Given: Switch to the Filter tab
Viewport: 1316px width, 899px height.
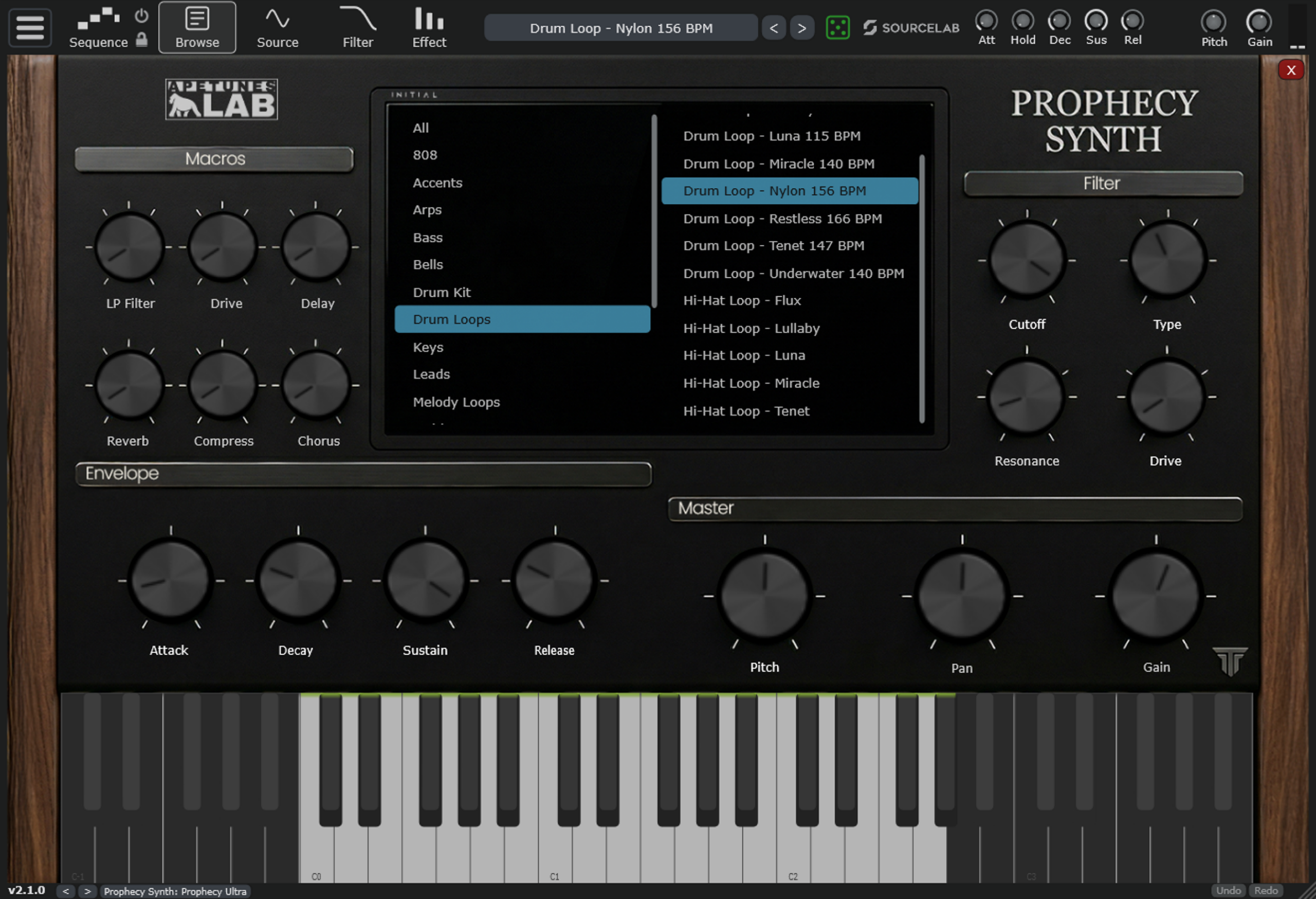Looking at the screenshot, I should pyautogui.click(x=358, y=28).
